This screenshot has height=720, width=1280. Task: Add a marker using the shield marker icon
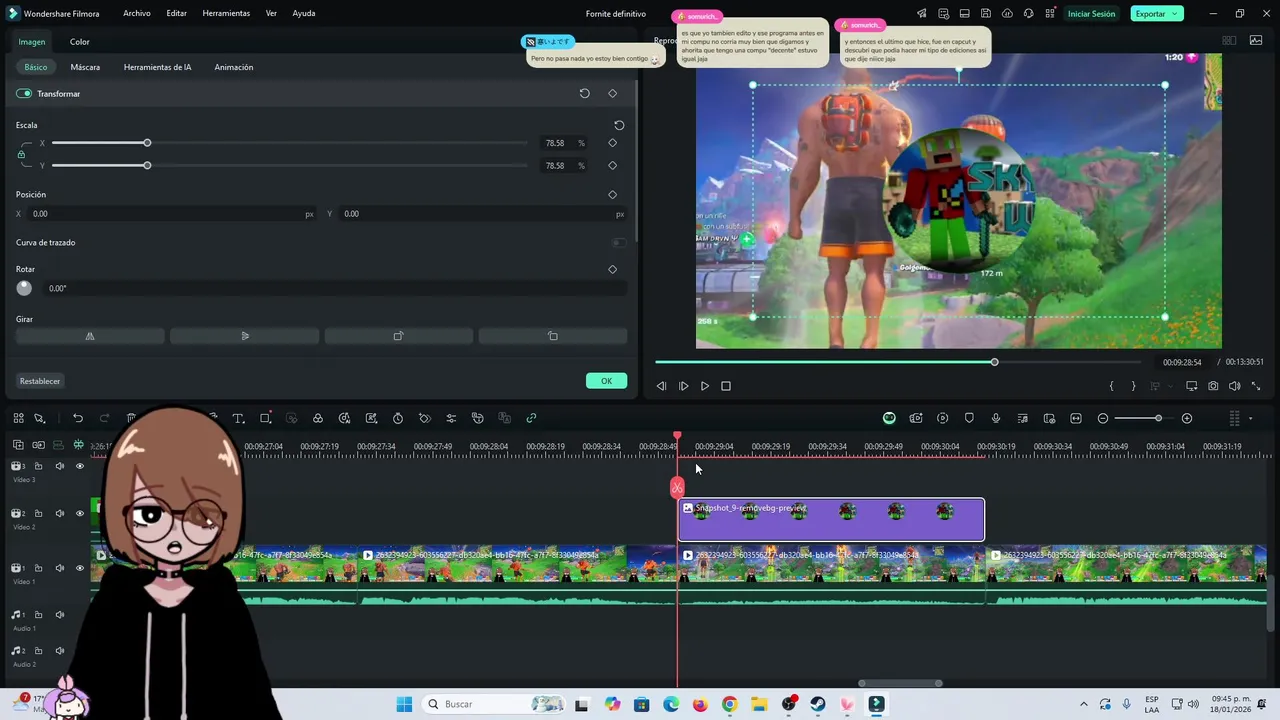coord(969,418)
